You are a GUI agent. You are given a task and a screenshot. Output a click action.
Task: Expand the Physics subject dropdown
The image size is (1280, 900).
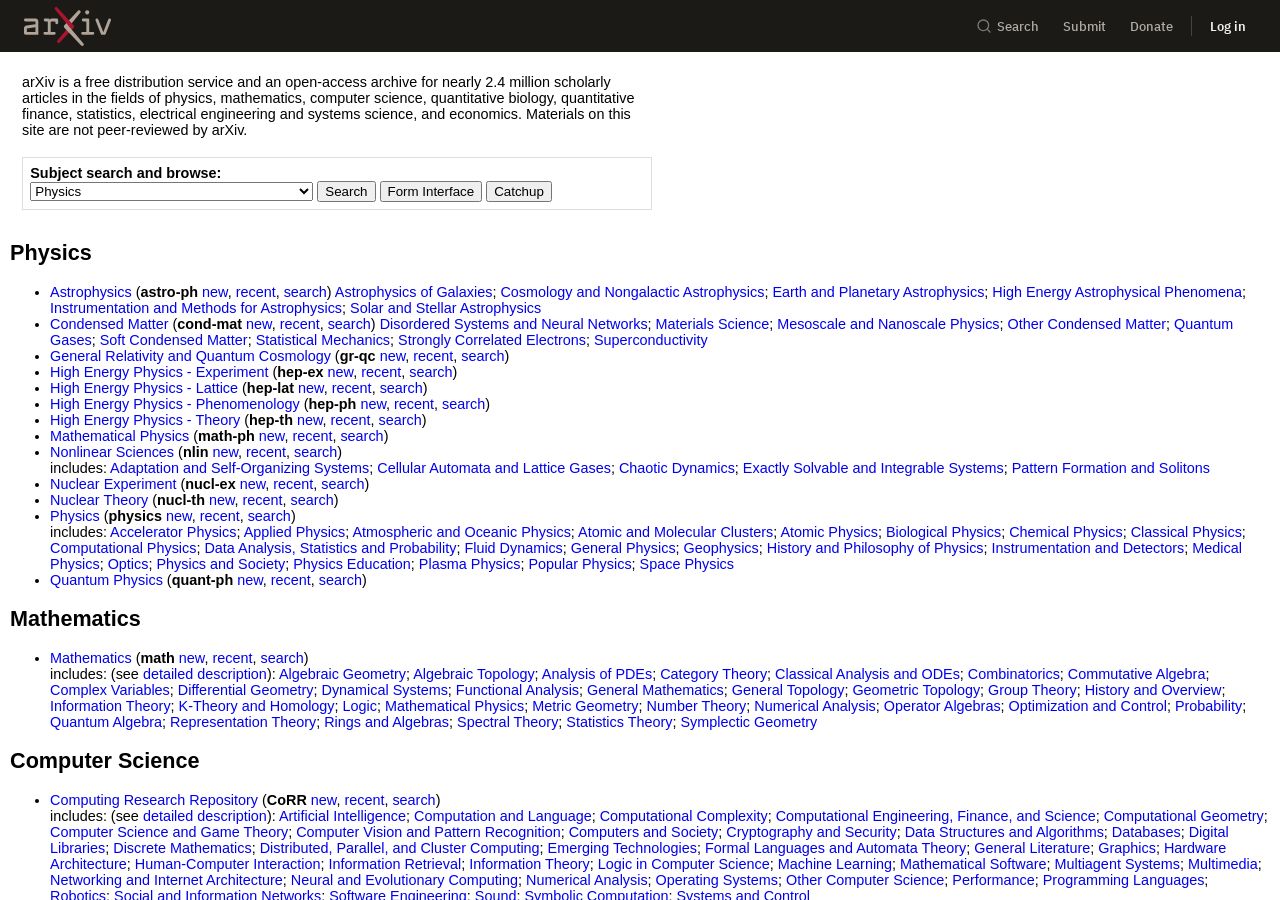[171, 191]
